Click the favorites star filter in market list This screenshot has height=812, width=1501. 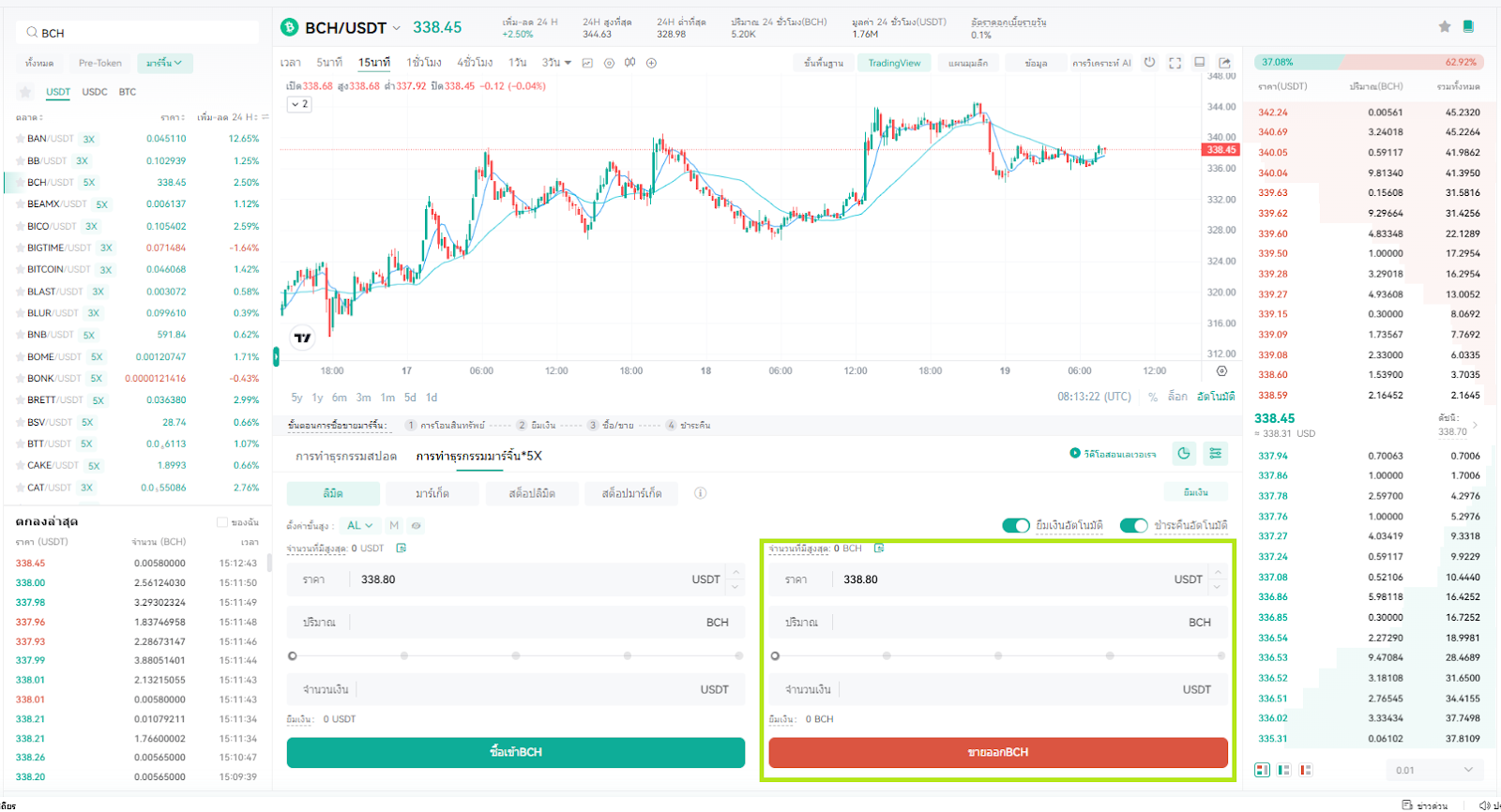(25, 92)
